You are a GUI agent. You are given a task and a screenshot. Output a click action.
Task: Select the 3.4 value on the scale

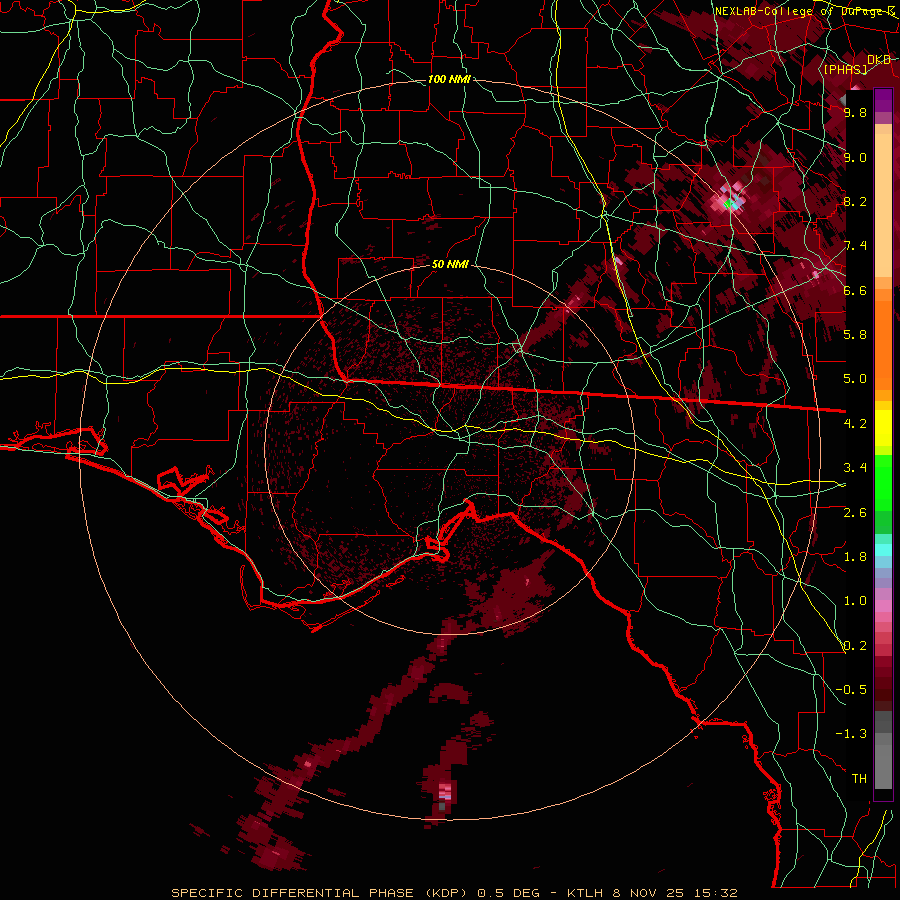click(855, 468)
